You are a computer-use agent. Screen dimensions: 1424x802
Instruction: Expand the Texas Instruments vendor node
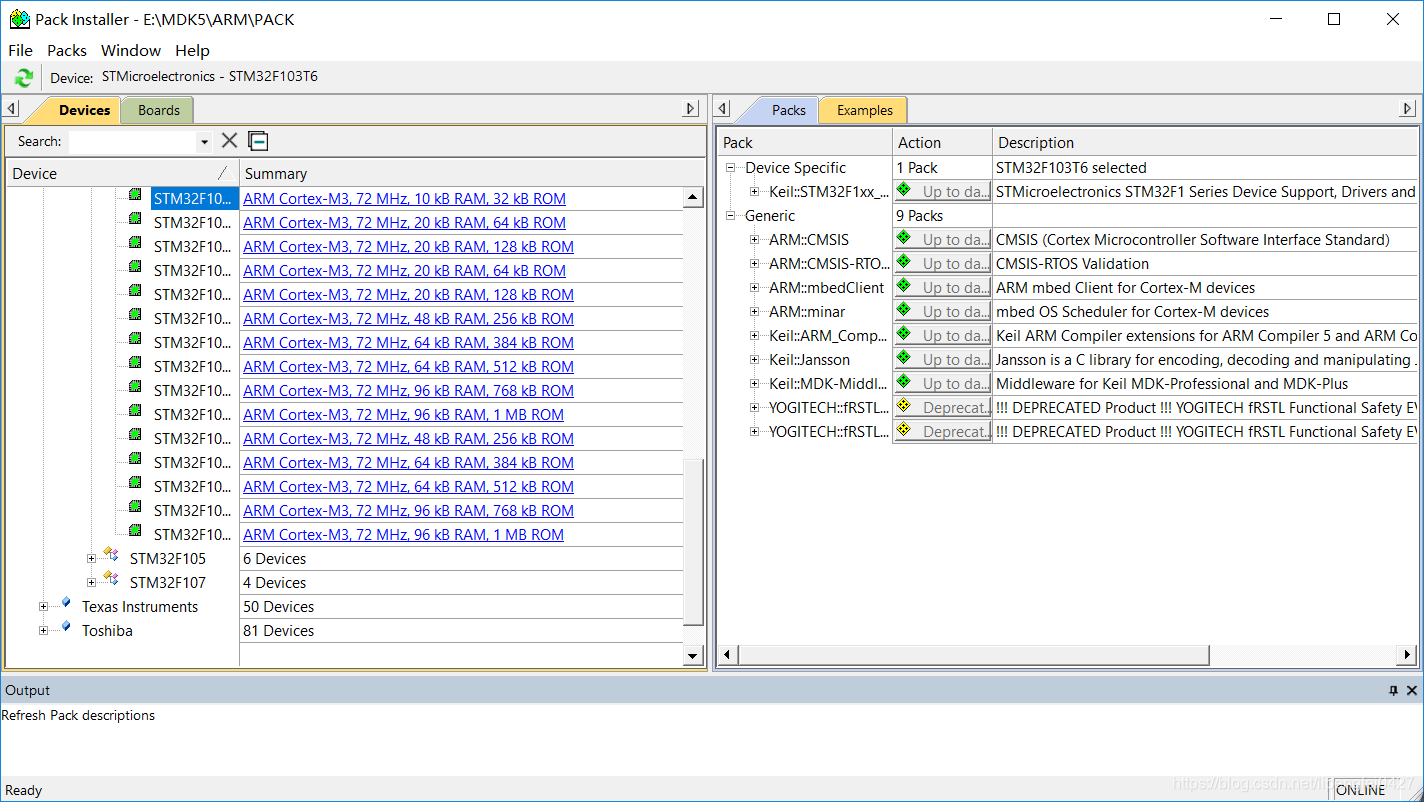pos(43,607)
